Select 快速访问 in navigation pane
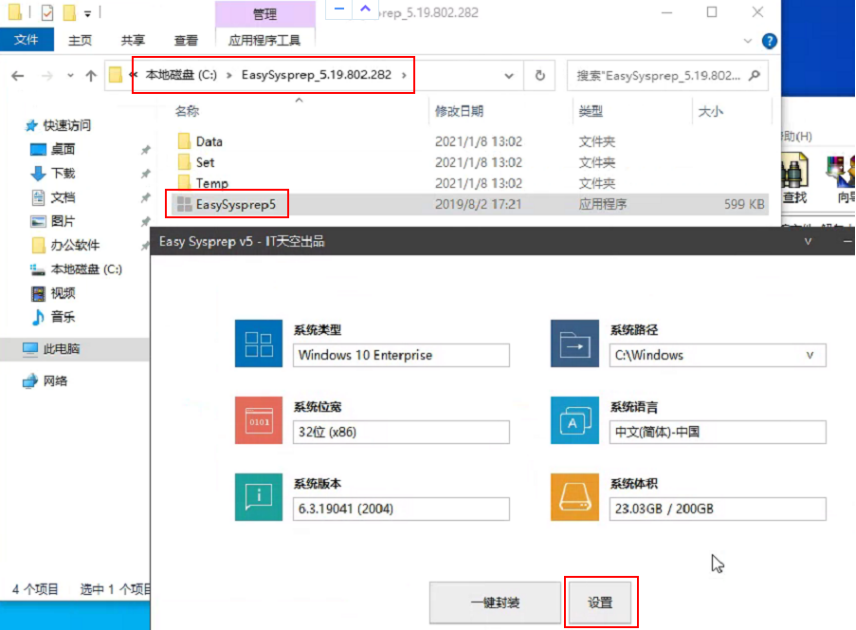The height and width of the screenshot is (630, 856). 58,125
